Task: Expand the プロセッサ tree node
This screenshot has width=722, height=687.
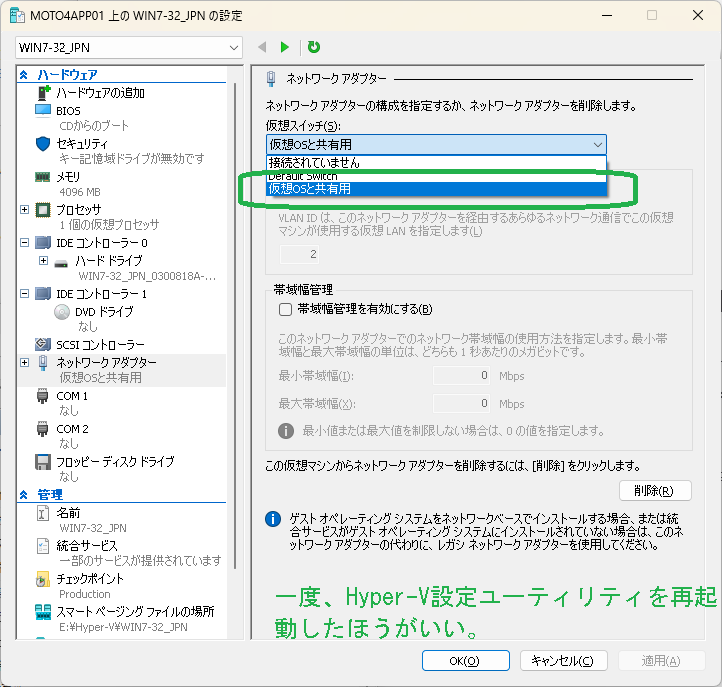Action: pyautogui.click(x=25, y=209)
